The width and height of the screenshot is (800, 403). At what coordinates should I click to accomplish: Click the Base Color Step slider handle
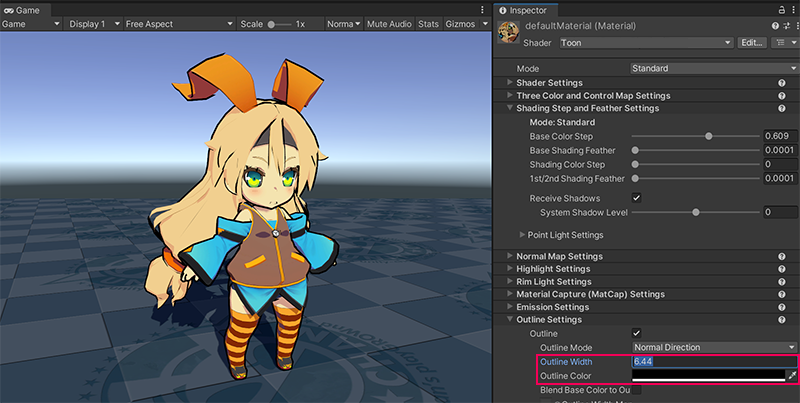click(x=709, y=136)
